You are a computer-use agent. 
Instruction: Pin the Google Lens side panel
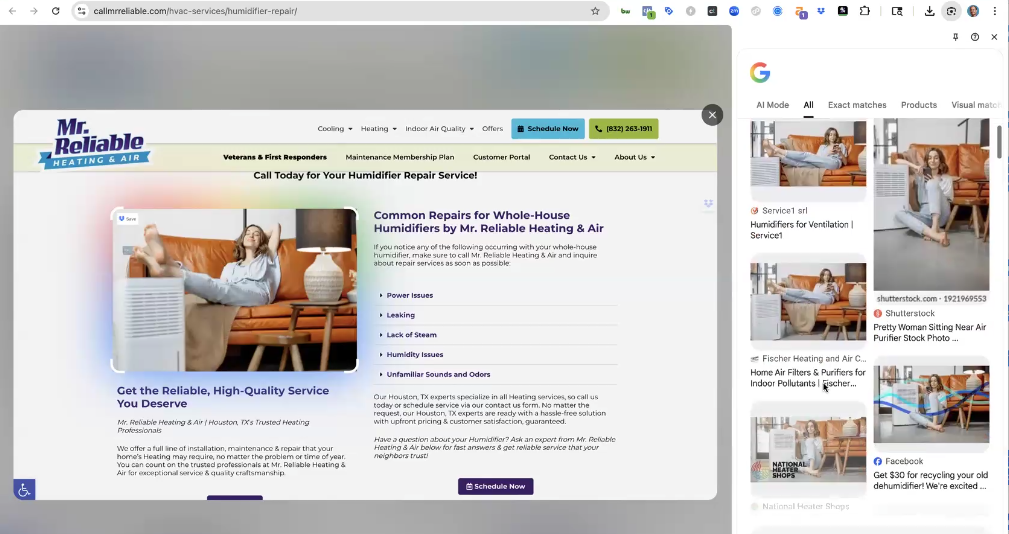pyautogui.click(x=955, y=37)
